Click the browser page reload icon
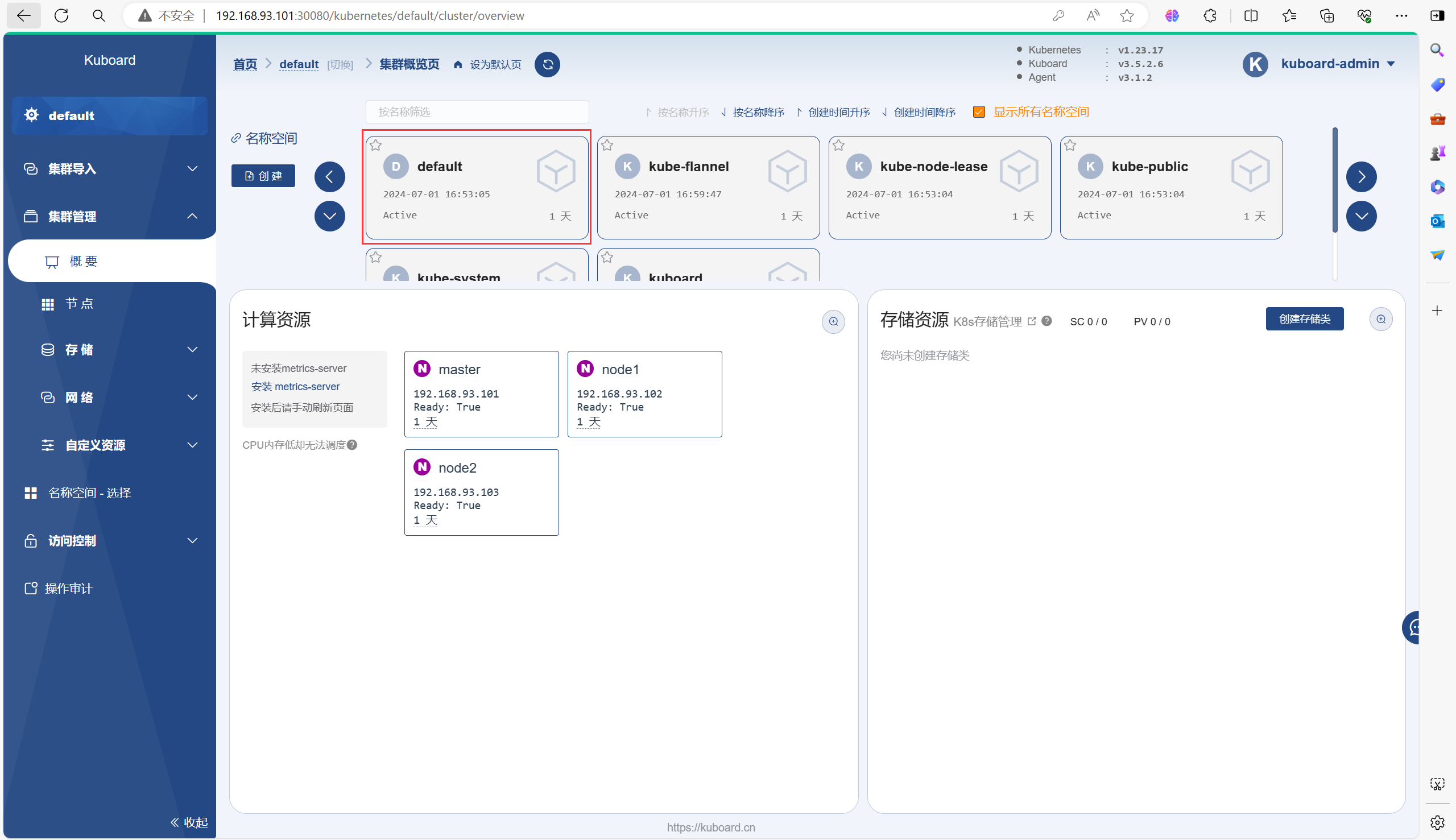Screen dimensions: 1456x840 [x=62, y=15]
